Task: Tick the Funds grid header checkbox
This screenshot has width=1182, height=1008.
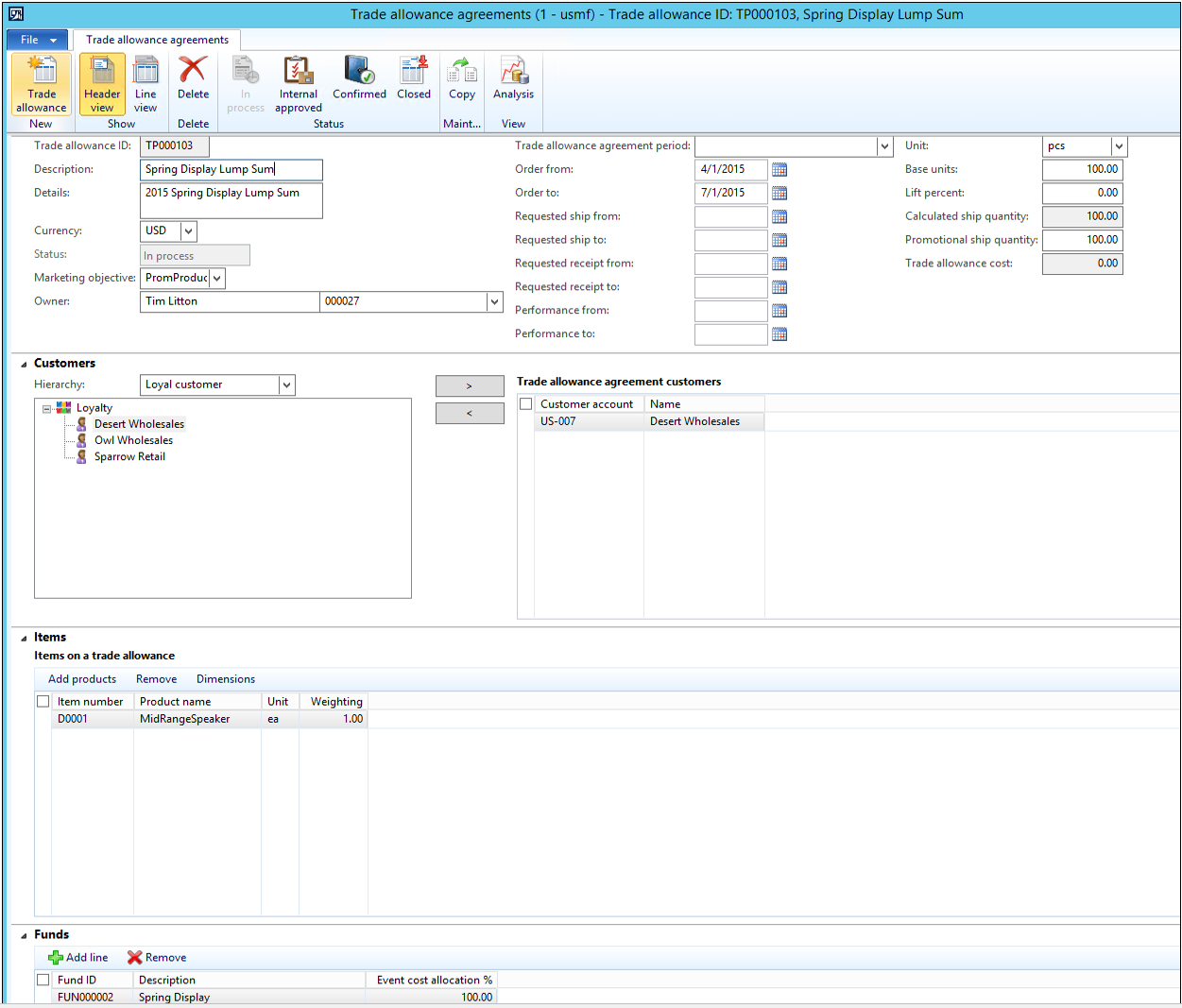Action: click(x=43, y=980)
